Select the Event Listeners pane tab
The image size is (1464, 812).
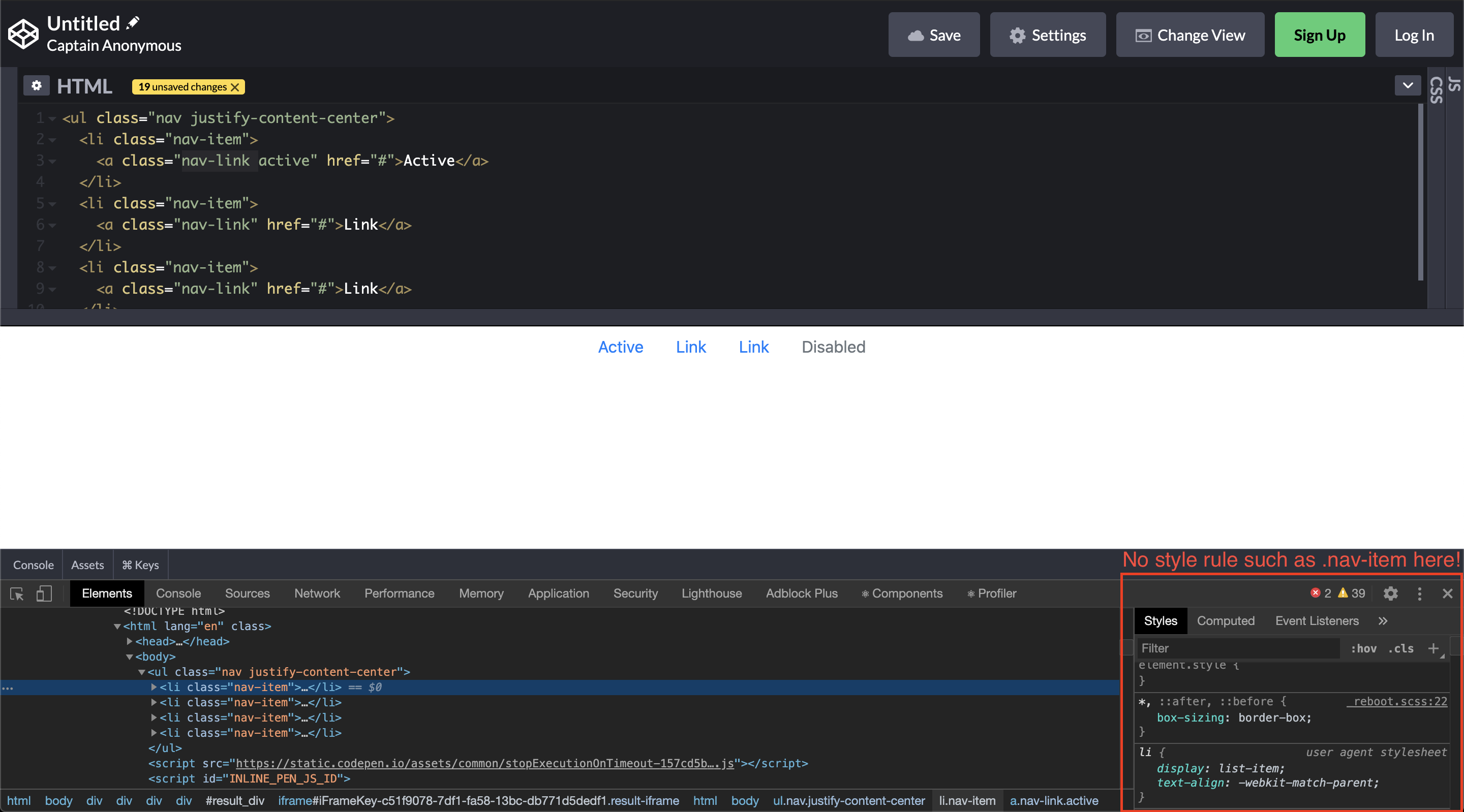pyautogui.click(x=1317, y=620)
